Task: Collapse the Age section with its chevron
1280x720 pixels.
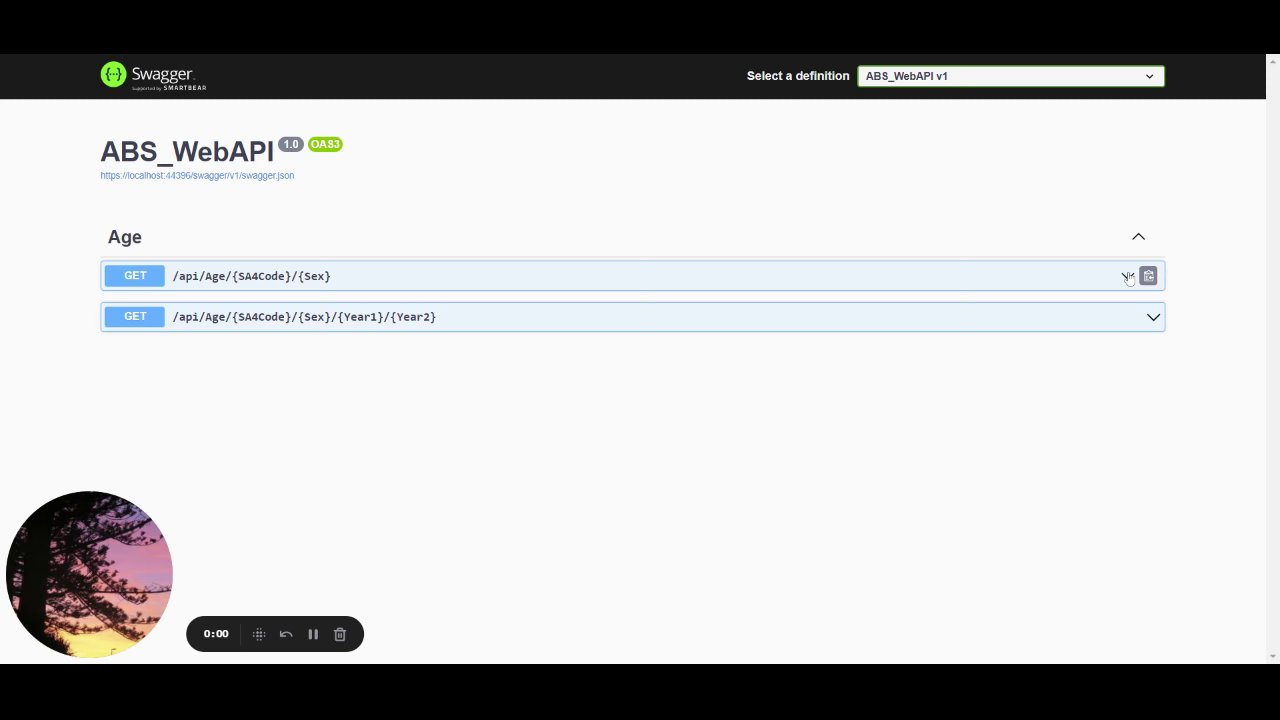Action: pos(1138,237)
